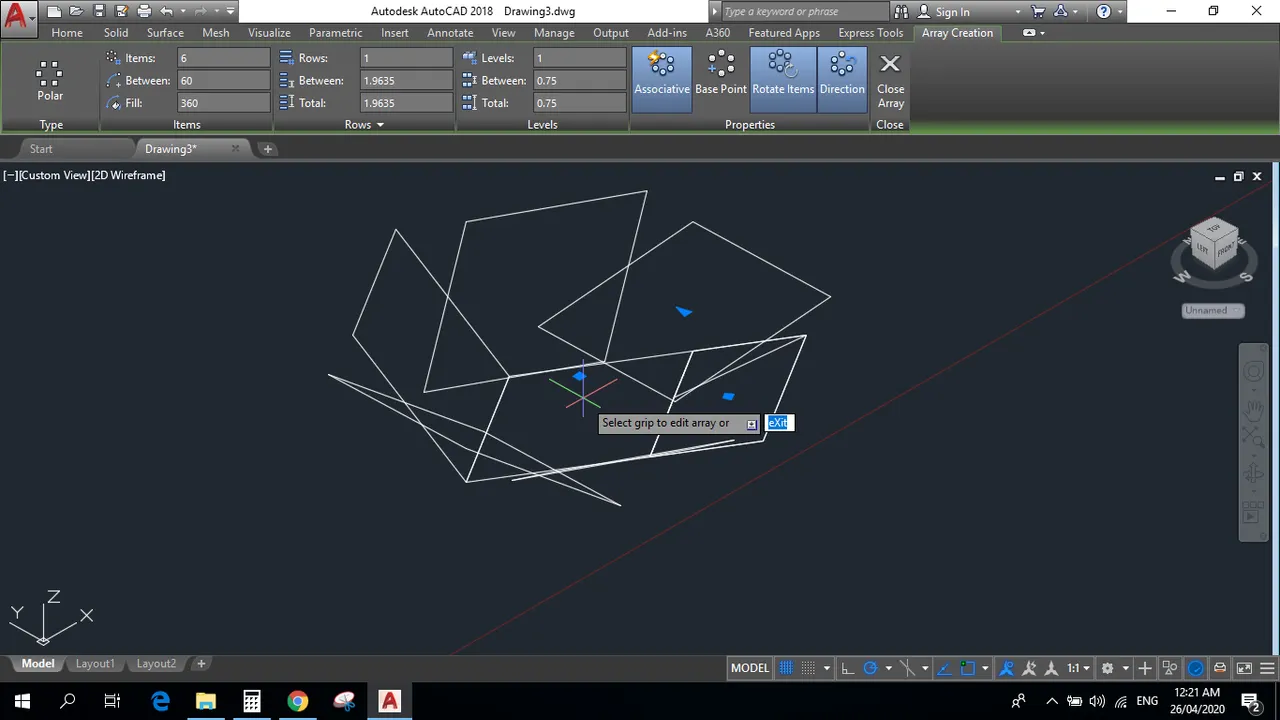Click the Open file icon in quick access toolbar
This screenshot has height=720, width=1280.
(x=76, y=12)
